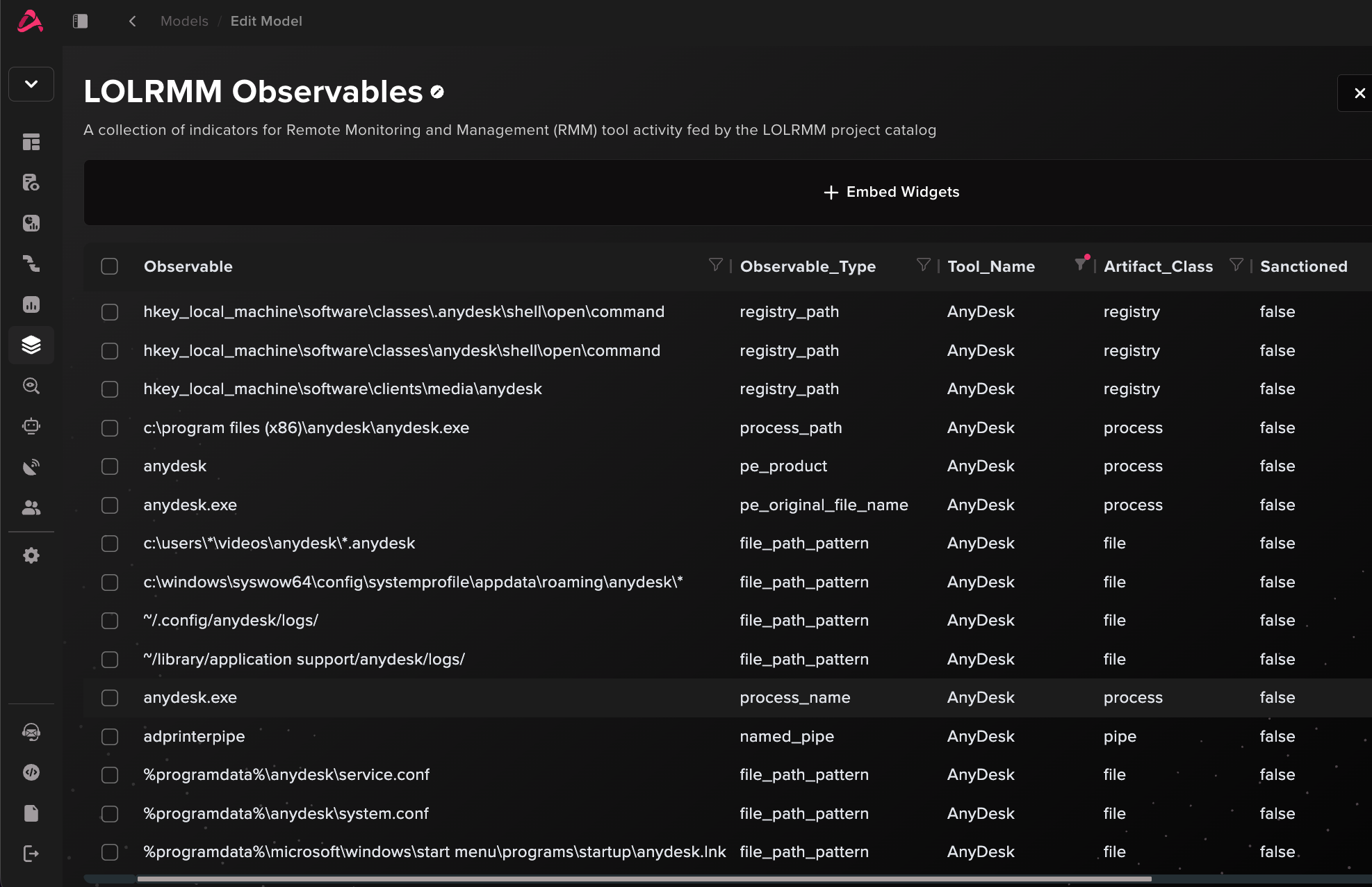The height and width of the screenshot is (887, 1372).
Task: Expand the chevron dropdown atop the sidebar
Action: tap(31, 84)
